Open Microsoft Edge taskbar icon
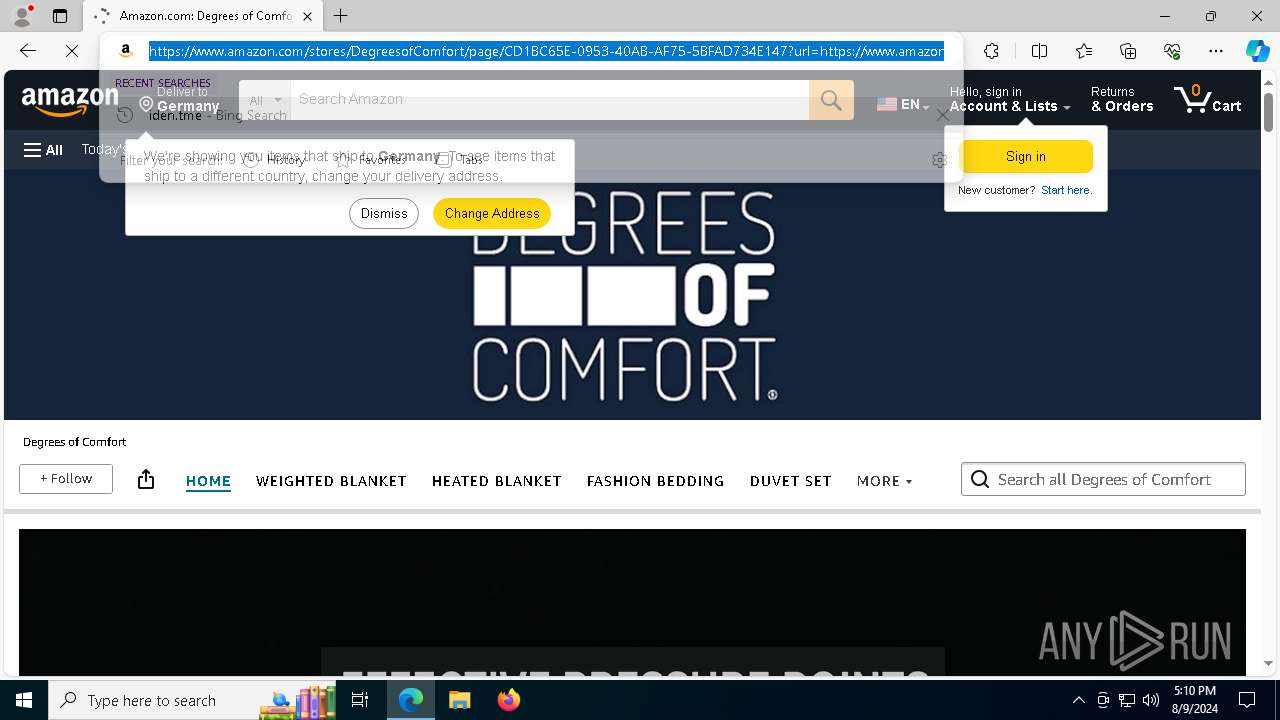The width and height of the screenshot is (1280, 720). click(411, 700)
